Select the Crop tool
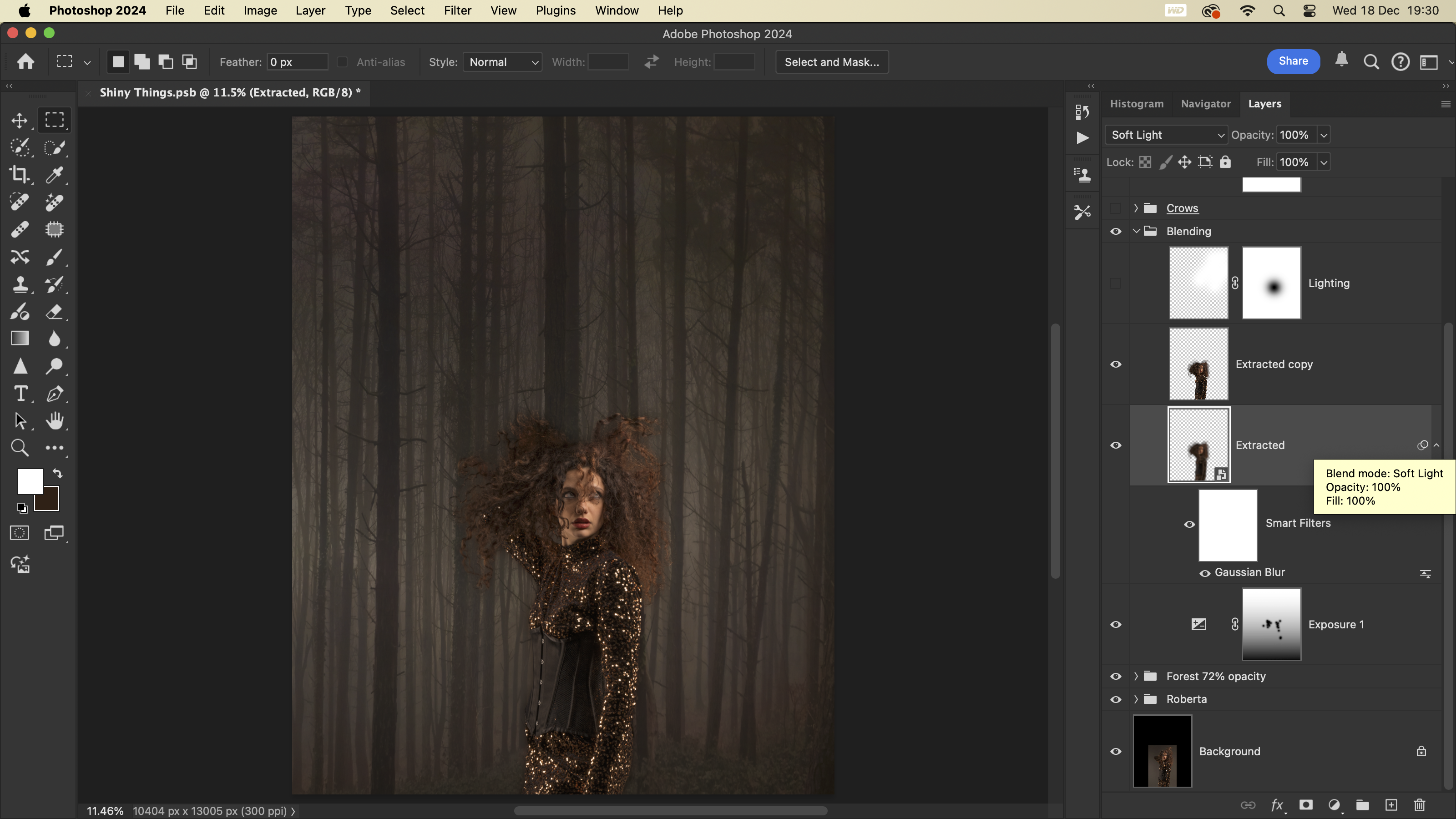Screen dimensions: 1456x819 [x=20, y=175]
